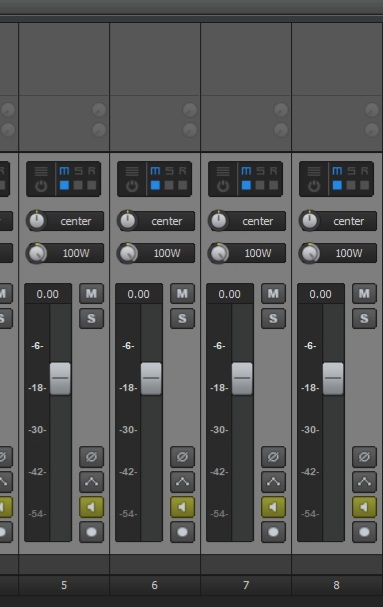
Task: Click the center pan knob on track 6
Action: tap(128, 221)
